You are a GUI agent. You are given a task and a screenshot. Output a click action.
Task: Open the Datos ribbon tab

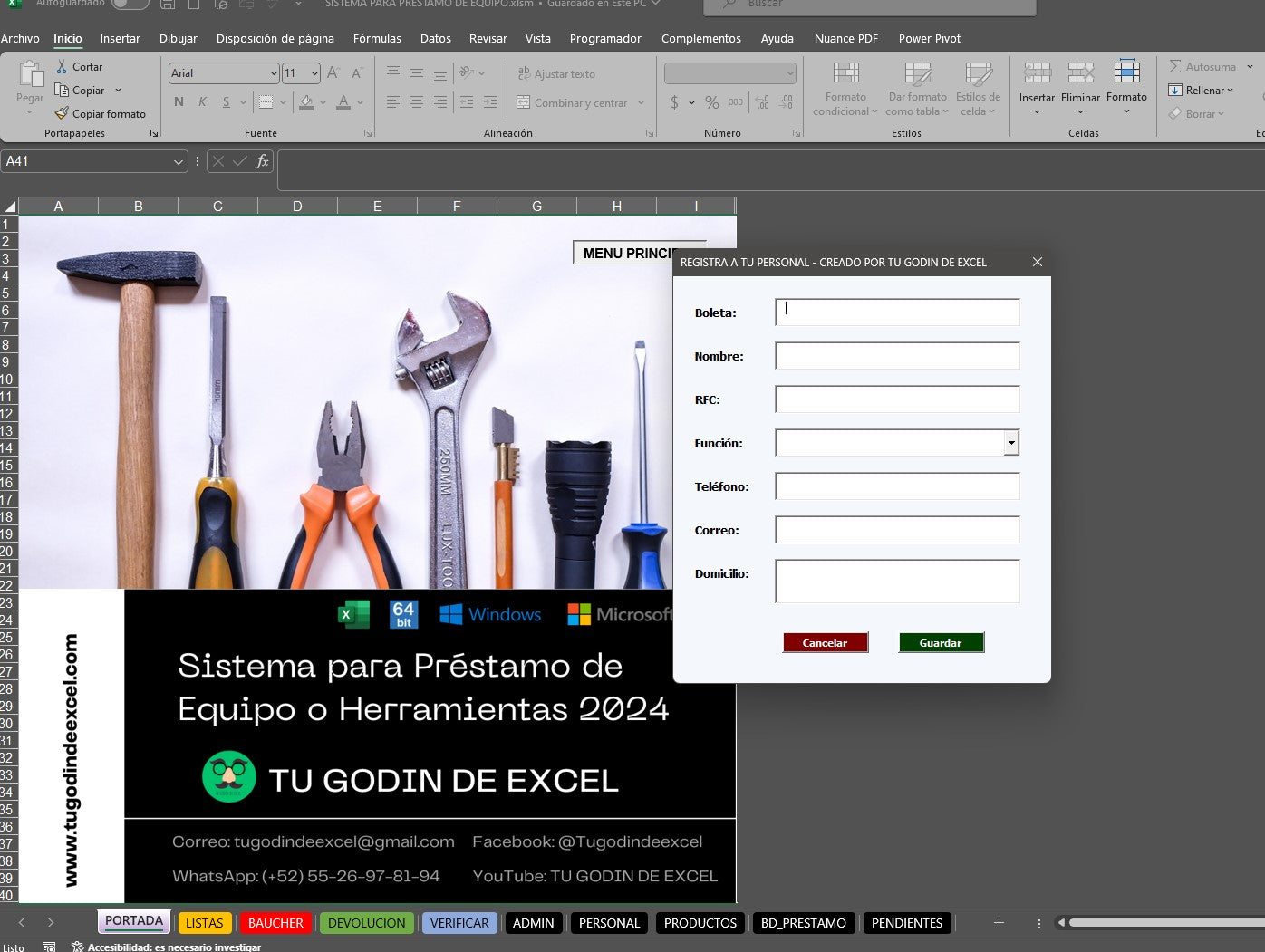coord(436,38)
